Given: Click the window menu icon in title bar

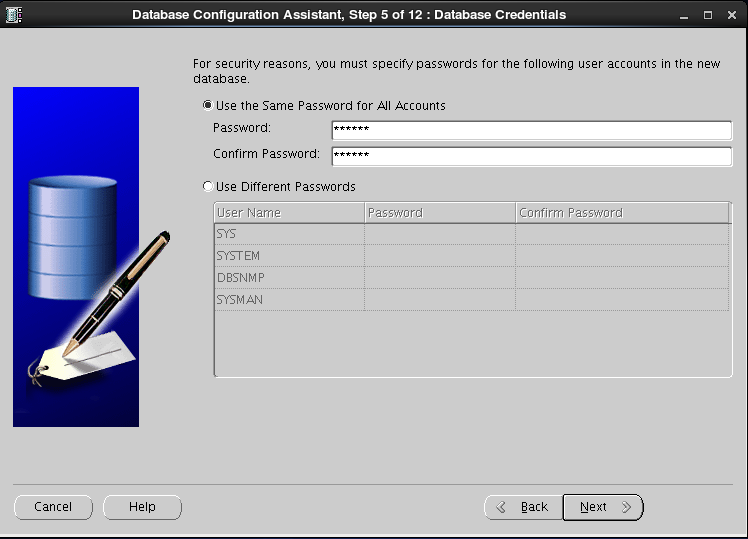Looking at the screenshot, I should (x=14, y=15).
